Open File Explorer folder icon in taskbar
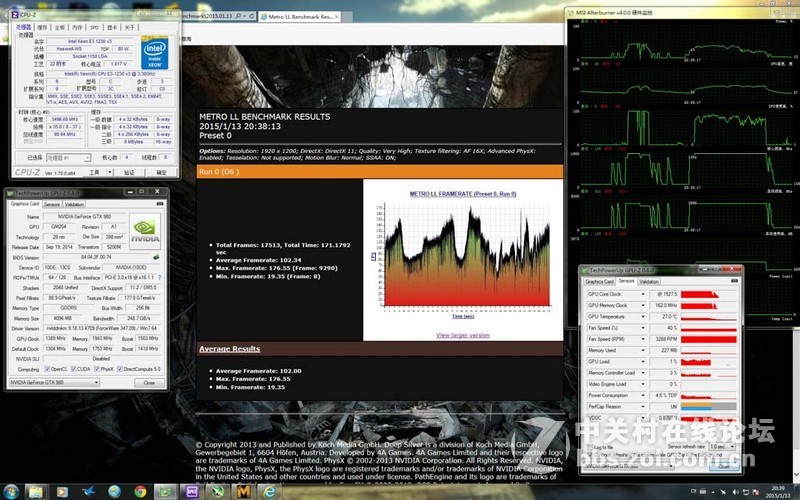 point(36,492)
